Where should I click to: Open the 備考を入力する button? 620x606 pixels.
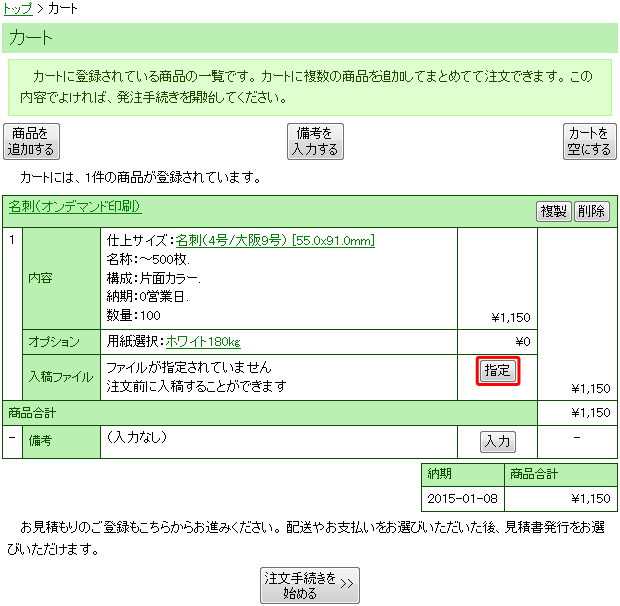pyautogui.click(x=315, y=141)
